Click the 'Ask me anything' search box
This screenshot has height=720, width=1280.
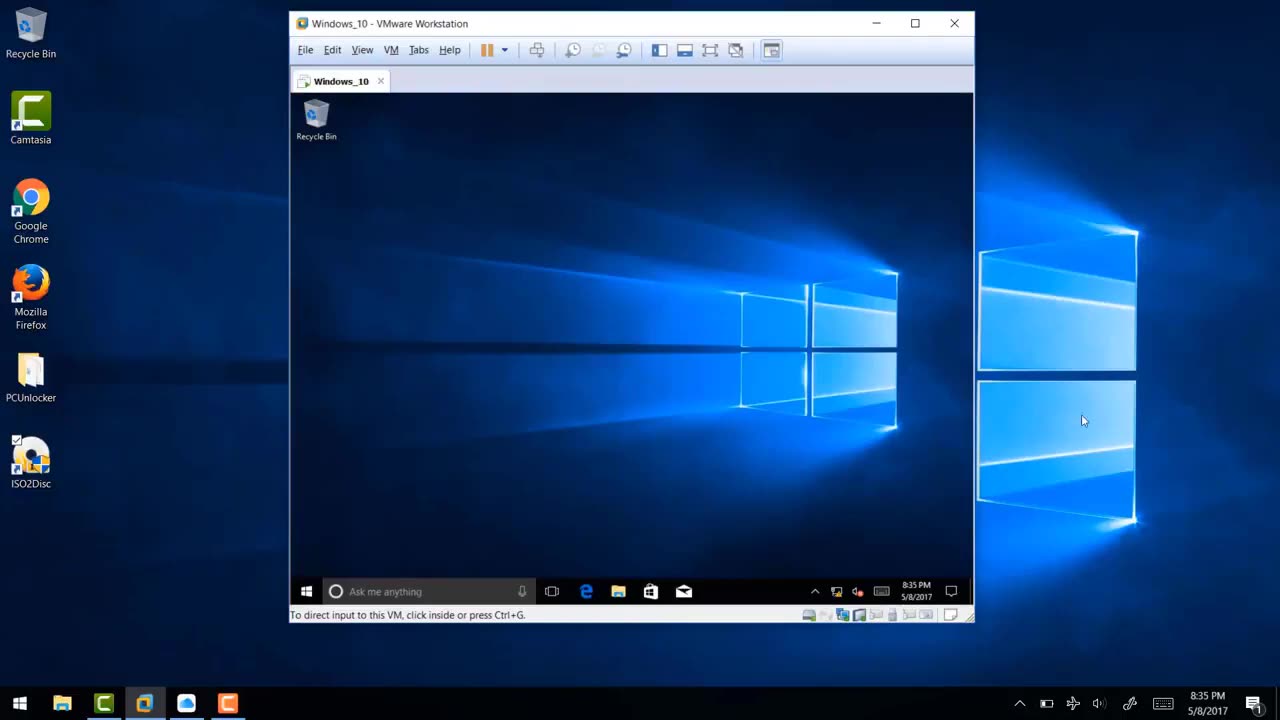click(x=429, y=591)
